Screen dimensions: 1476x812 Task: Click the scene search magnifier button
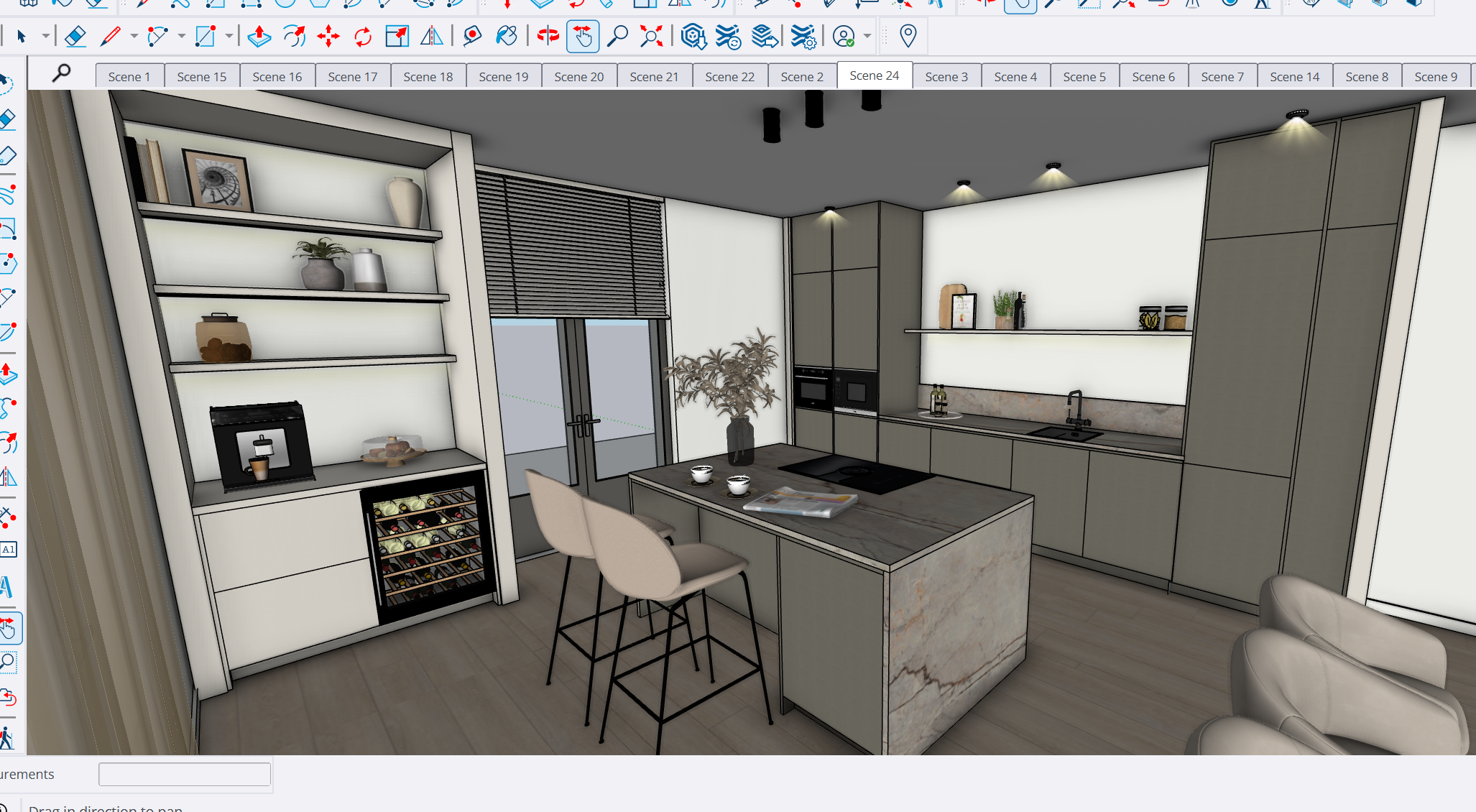tap(62, 73)
